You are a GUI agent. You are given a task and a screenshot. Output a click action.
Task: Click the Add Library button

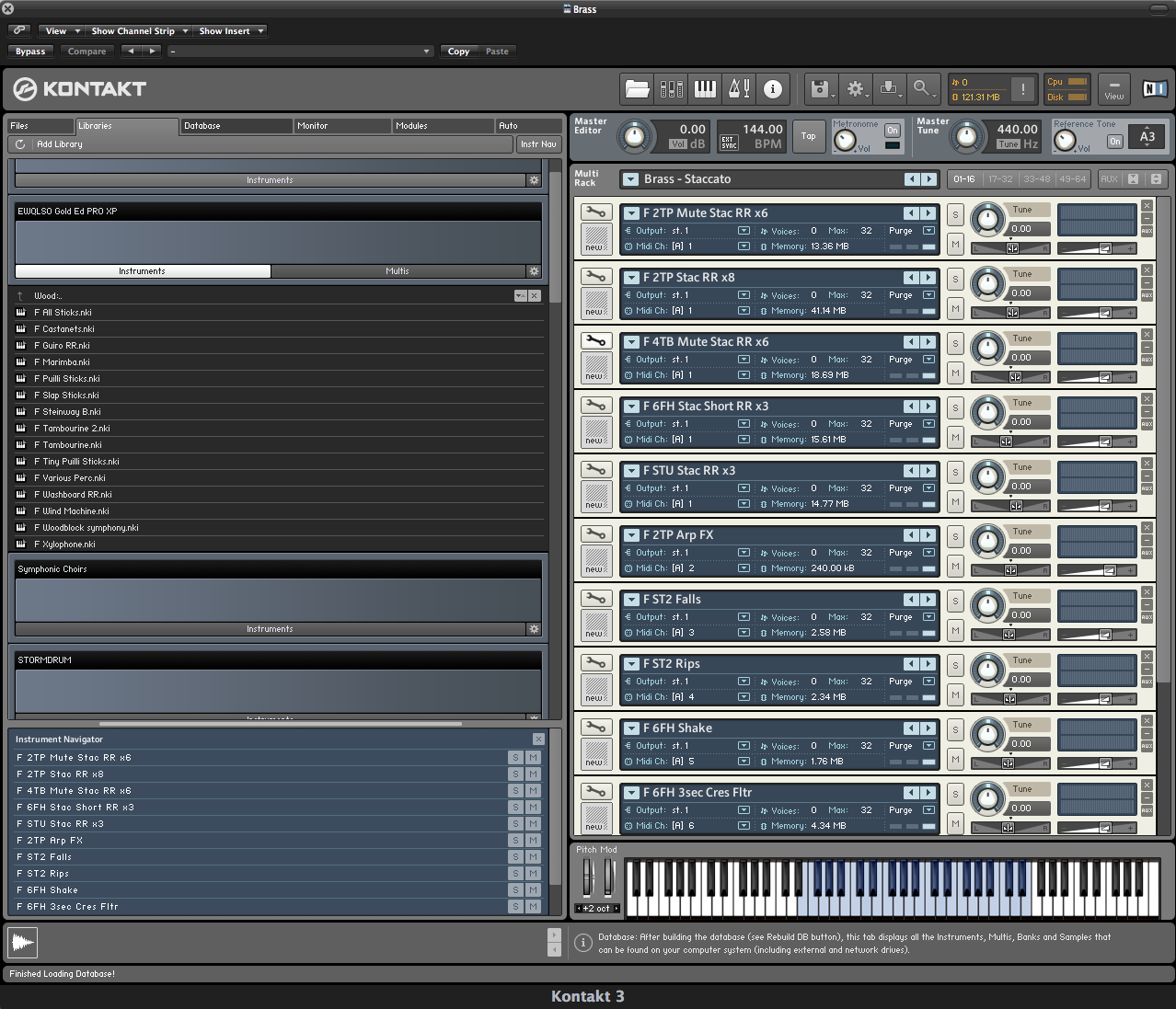(x=60, y=144)
